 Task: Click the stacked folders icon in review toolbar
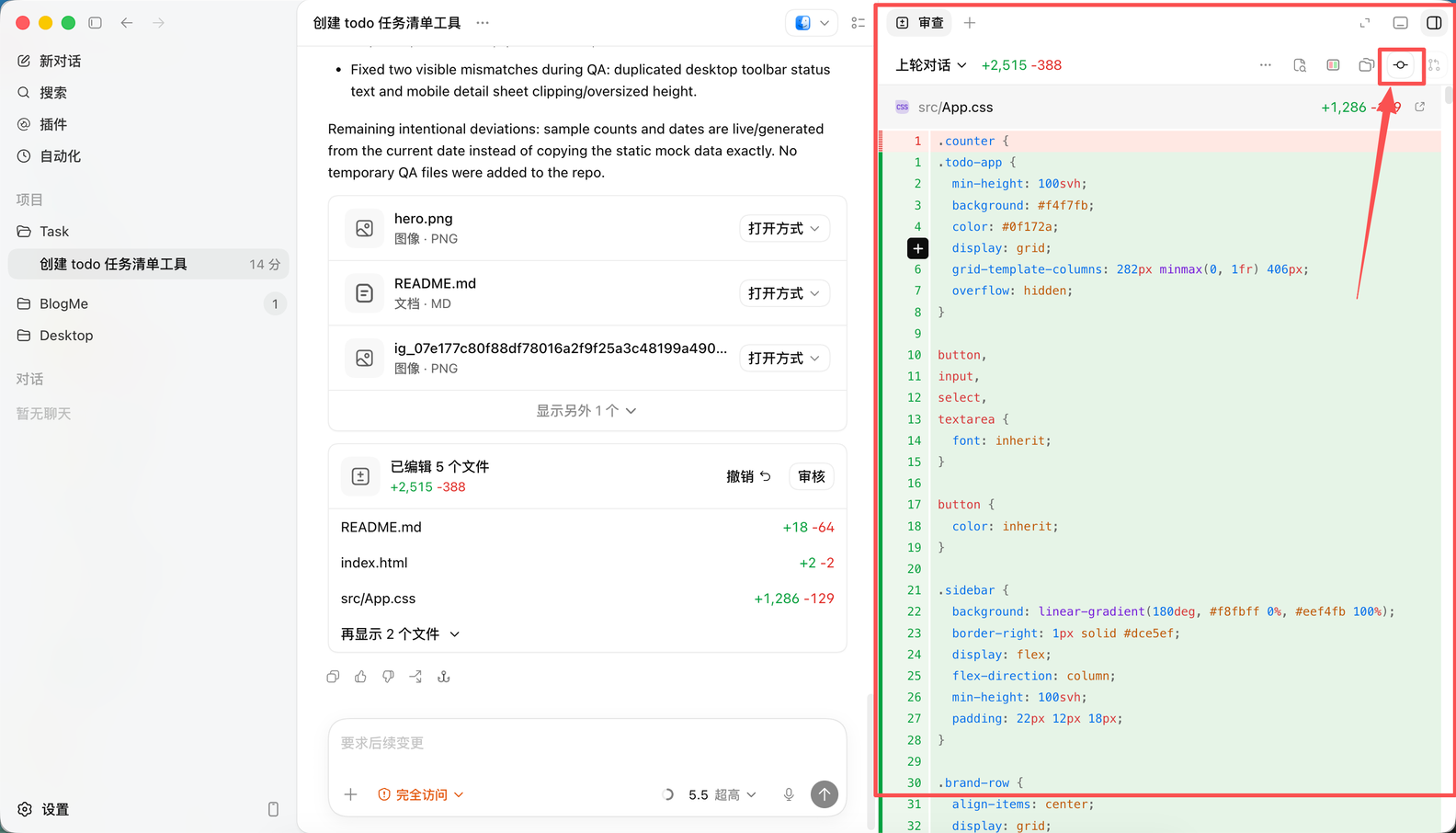pos(1367,65)
